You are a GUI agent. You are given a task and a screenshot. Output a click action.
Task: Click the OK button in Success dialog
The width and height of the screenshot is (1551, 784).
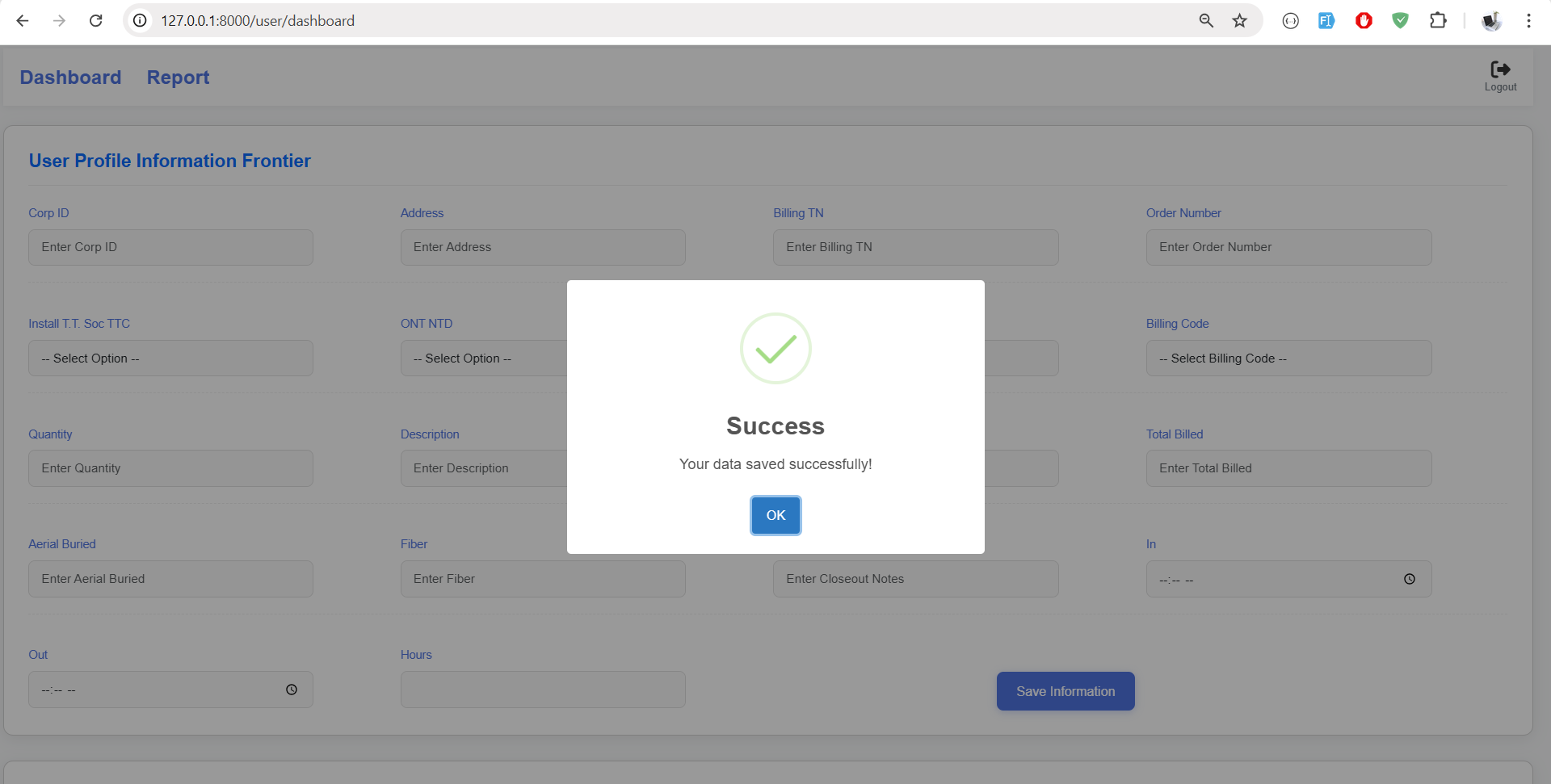[x=775, y=515]
